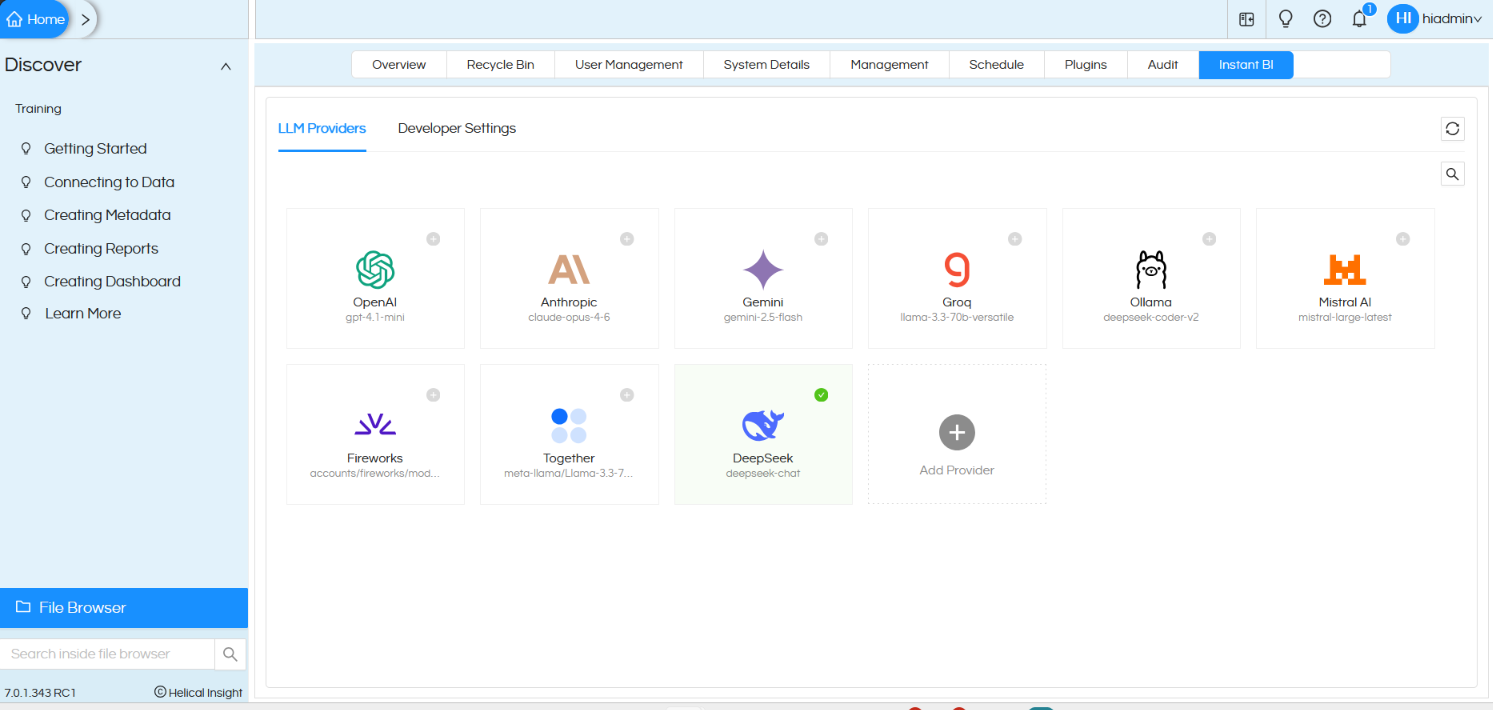
Task: Click the lightbulb icon in the top bar
Action: coord(1286,19)
